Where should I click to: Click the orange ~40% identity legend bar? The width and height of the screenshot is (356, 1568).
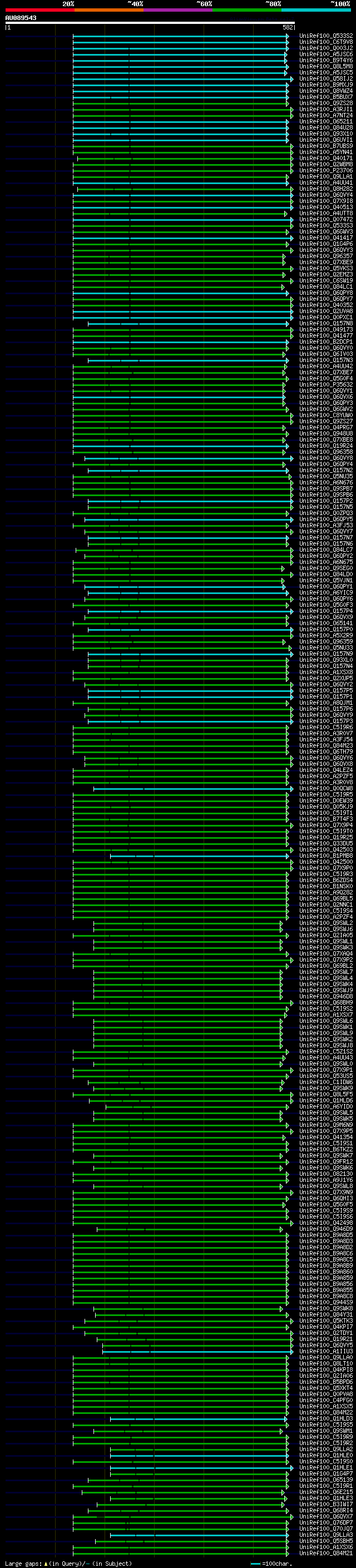tap(108, 10)
